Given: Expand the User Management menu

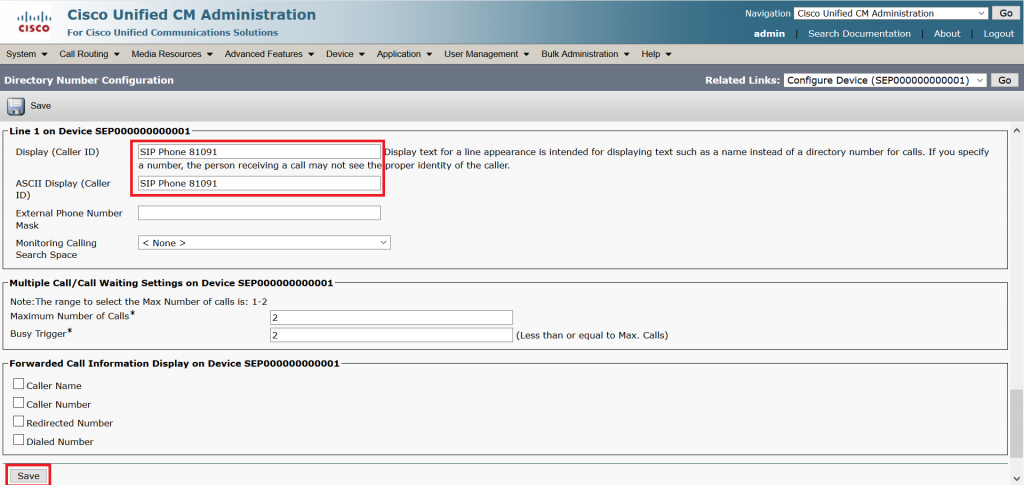Looking at the screenshot, I should [487, 54].
